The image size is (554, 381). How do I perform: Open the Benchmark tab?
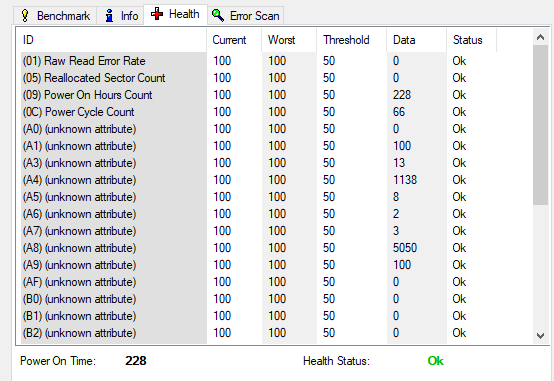(x=55, y=16)
